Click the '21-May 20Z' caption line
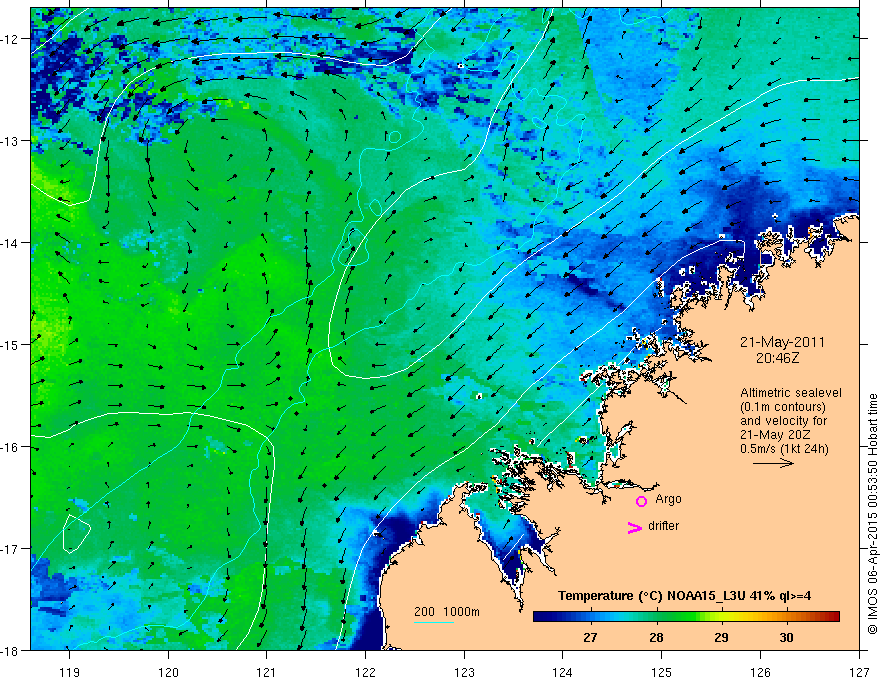This screenshot has height=680, width=880. pyautogui.click(x=774, y=434)
